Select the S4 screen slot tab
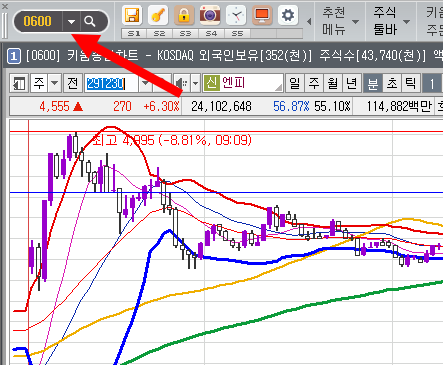The width and height of the screenshot is (443, 365). [211, 34]
